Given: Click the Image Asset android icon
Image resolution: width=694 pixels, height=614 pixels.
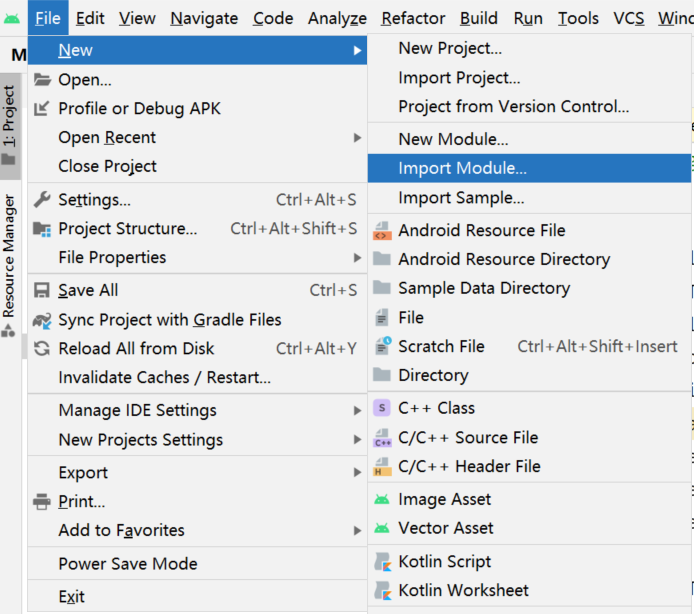Looking at the screenshot, I should [x=382, y=499].
